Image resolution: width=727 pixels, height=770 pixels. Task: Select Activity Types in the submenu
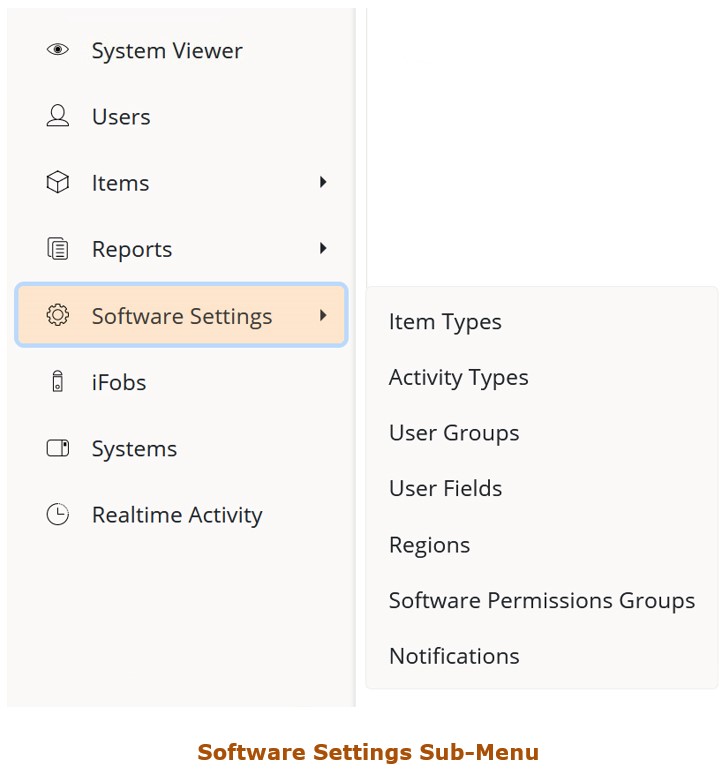[458, 378]
